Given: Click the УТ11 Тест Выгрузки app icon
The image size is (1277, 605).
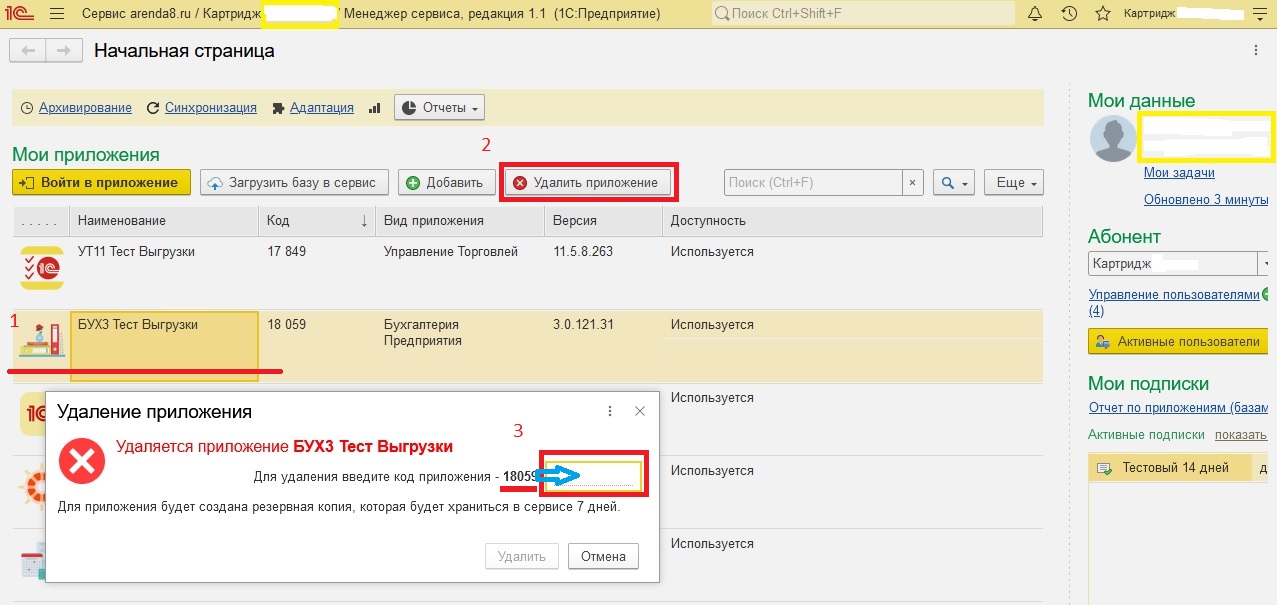Looking at the screenshot, I should point(41,266).
